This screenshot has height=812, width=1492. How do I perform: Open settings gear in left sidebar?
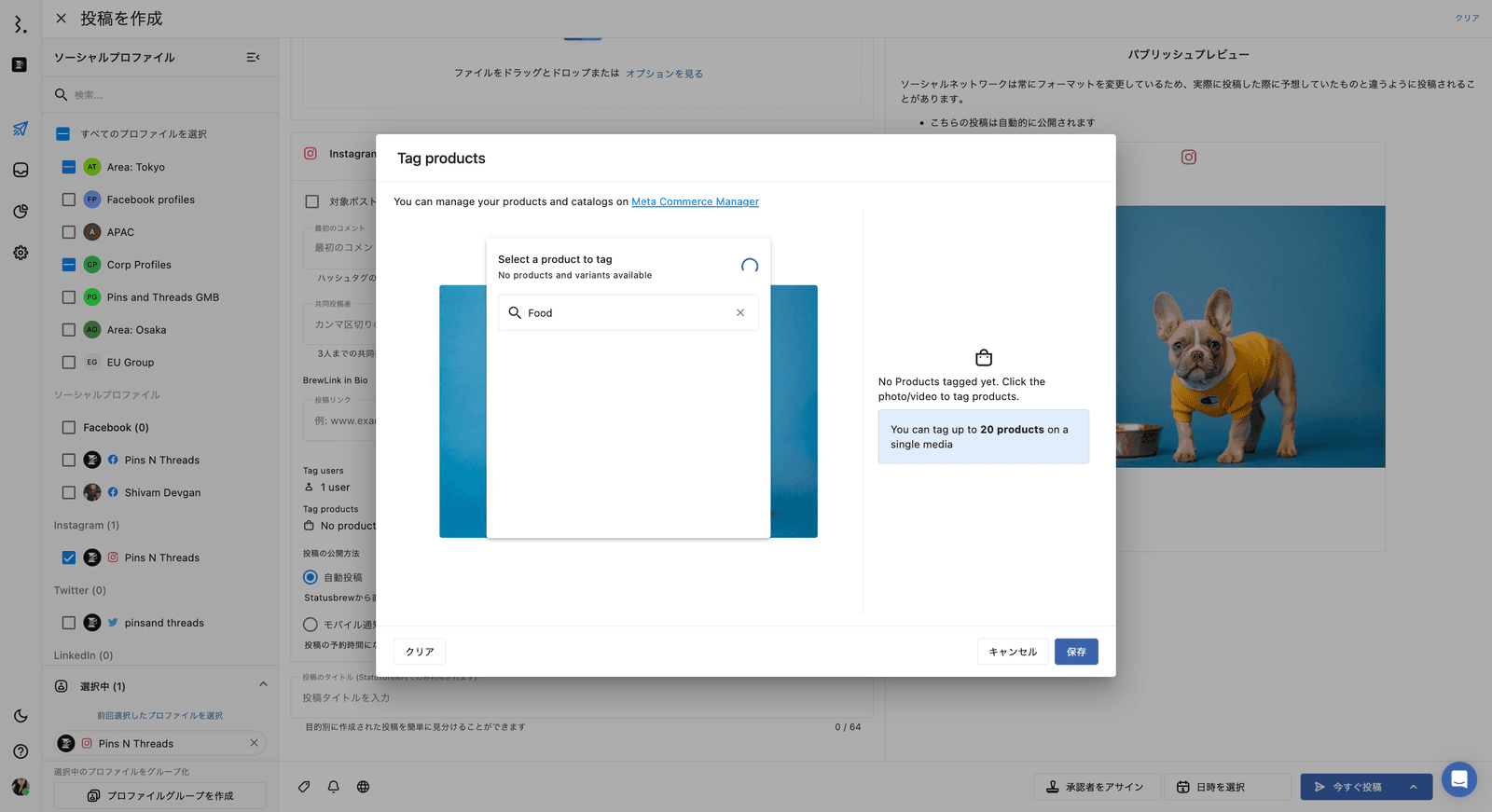[21, 253]
